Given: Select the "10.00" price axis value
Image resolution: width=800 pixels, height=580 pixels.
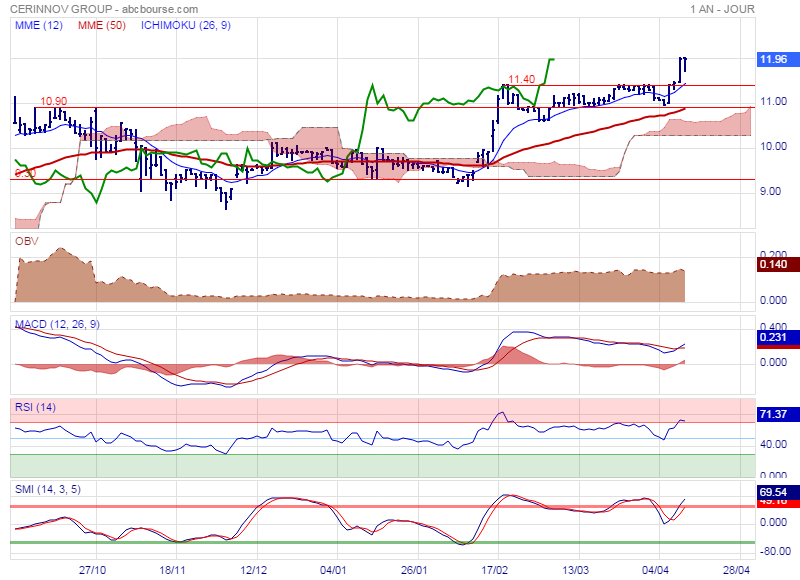Looking at the screenshot, I should 773,146.
